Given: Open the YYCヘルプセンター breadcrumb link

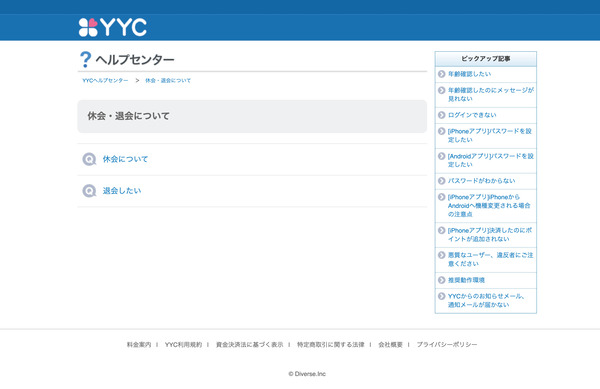Looking at the screenshot, I should click(105, 80).
